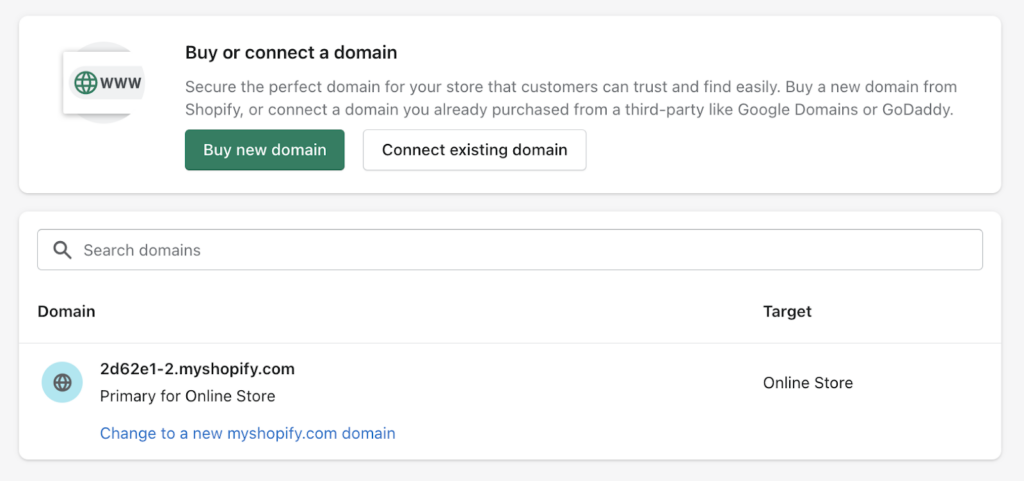Connect an existing domain
Viewport: 1024px width, 481px height.
point(475,150)
